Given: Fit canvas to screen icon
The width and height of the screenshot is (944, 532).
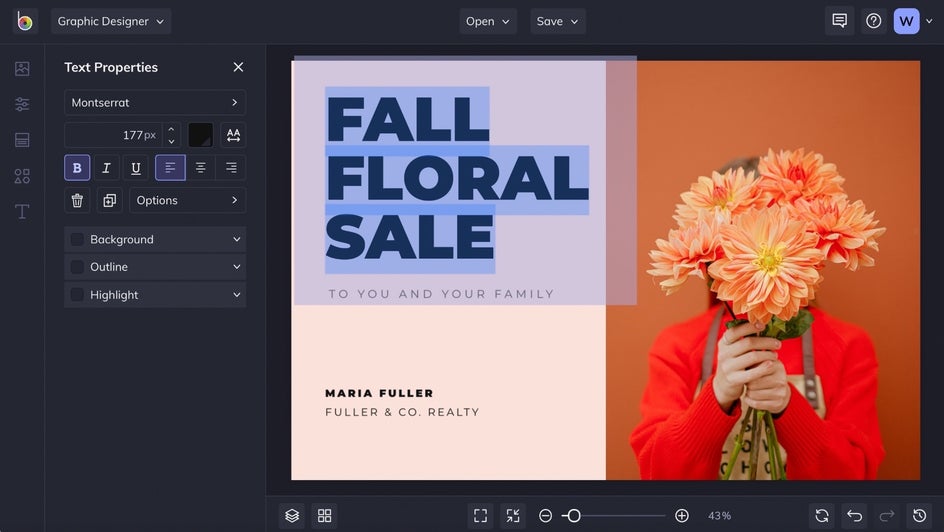Looking at the screenshot, I should click(480, 516).
